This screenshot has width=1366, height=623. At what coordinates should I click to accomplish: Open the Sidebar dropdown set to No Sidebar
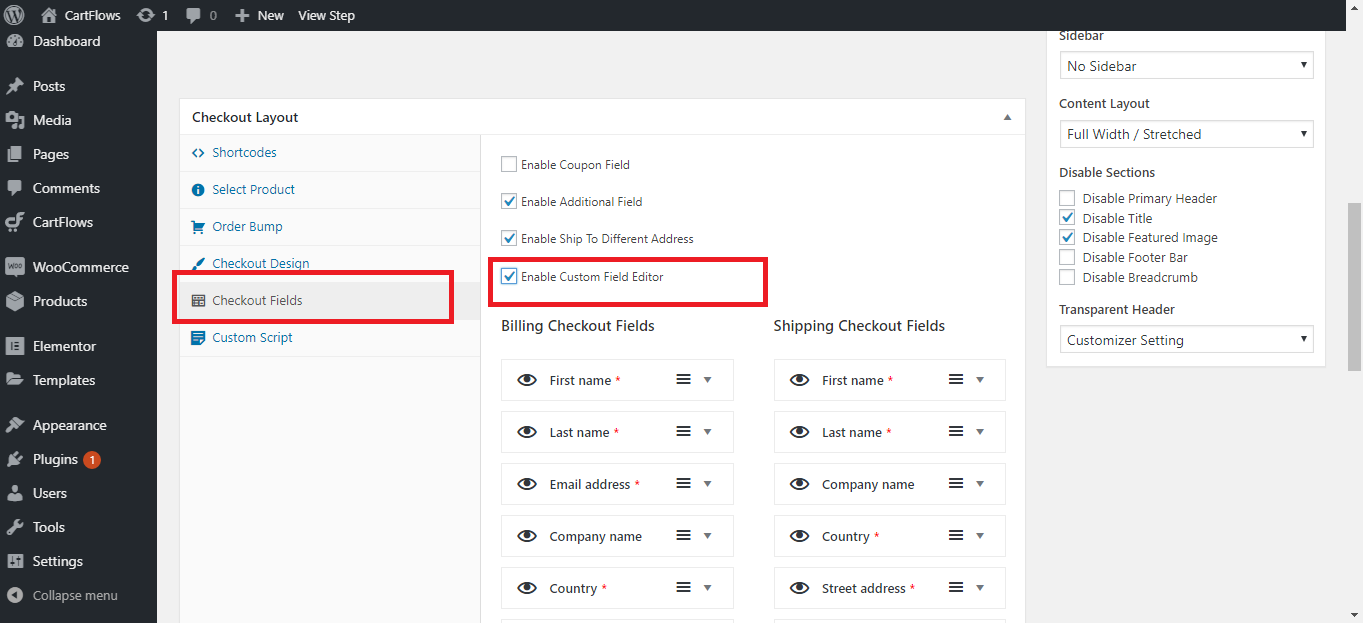pos(1185,65)
